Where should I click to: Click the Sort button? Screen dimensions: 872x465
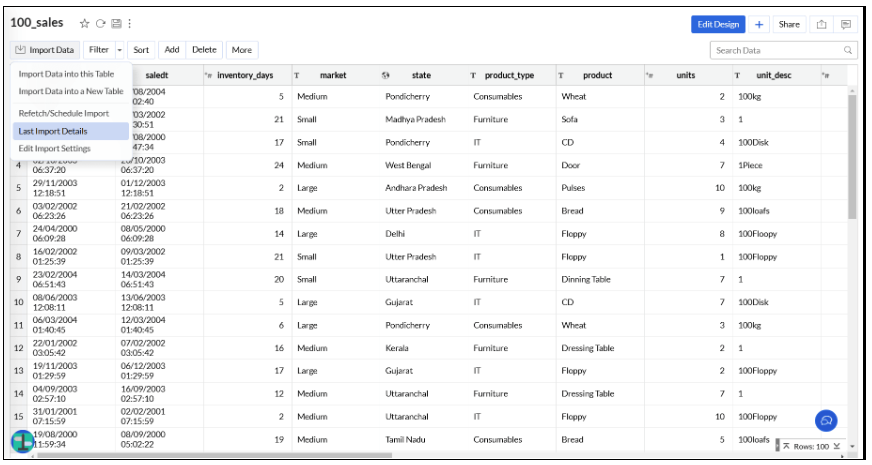point(141,50)
